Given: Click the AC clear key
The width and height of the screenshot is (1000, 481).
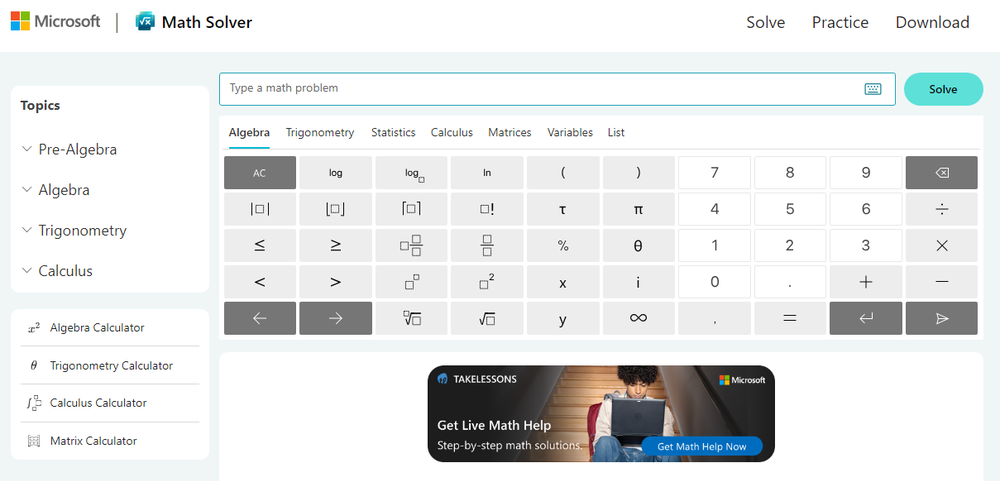Looking at the screenshot, I should pos(260,173).
